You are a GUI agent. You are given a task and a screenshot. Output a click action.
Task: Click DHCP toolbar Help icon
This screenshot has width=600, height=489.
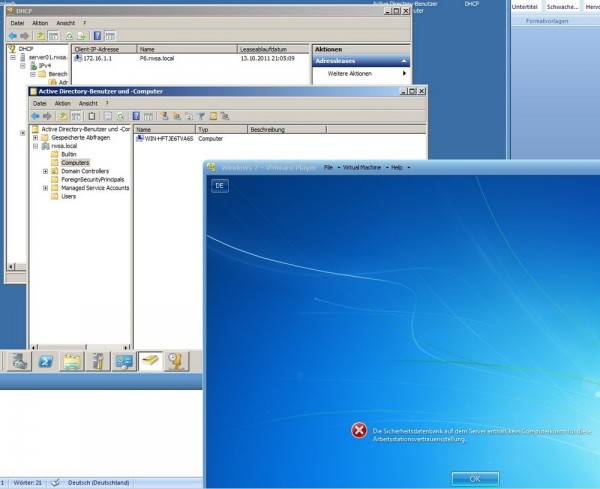pos(98,36)
